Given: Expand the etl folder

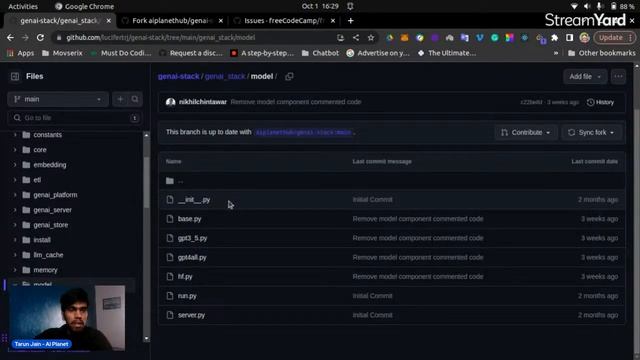Looking at the screenshot, I should (x=16, y=180).
